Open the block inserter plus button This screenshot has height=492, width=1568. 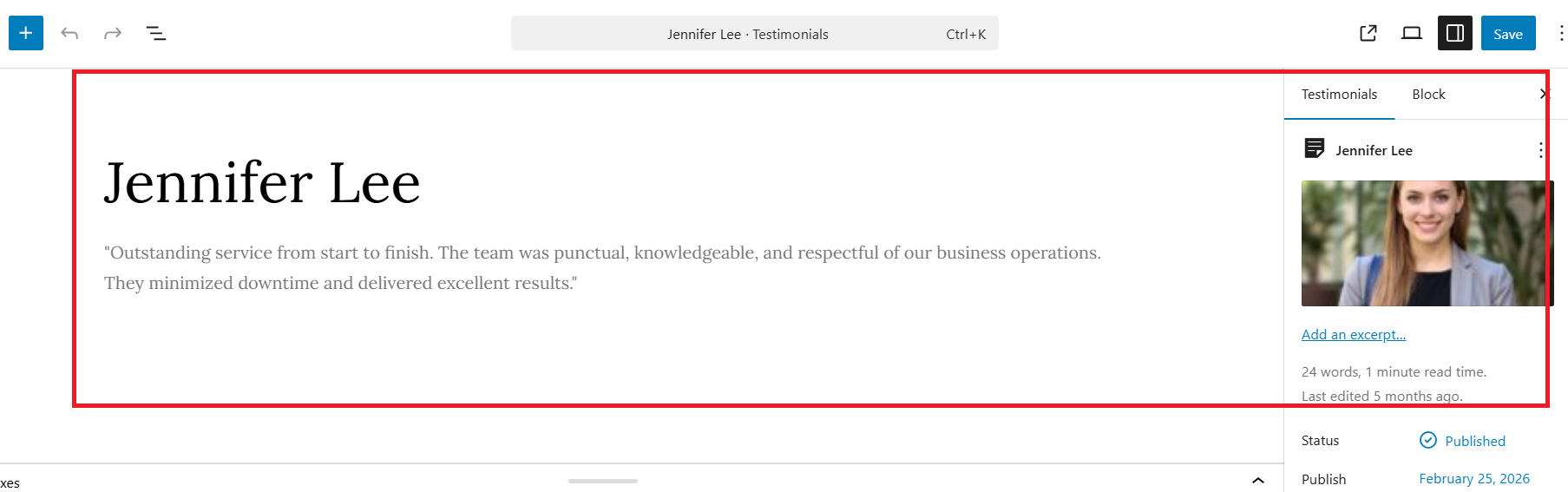click(x=26, y=33)
